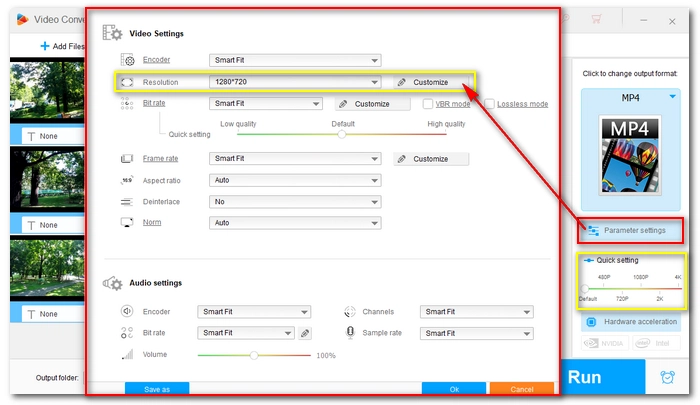
Task: Click the Frame rate film icon
Action: (127, 159)
